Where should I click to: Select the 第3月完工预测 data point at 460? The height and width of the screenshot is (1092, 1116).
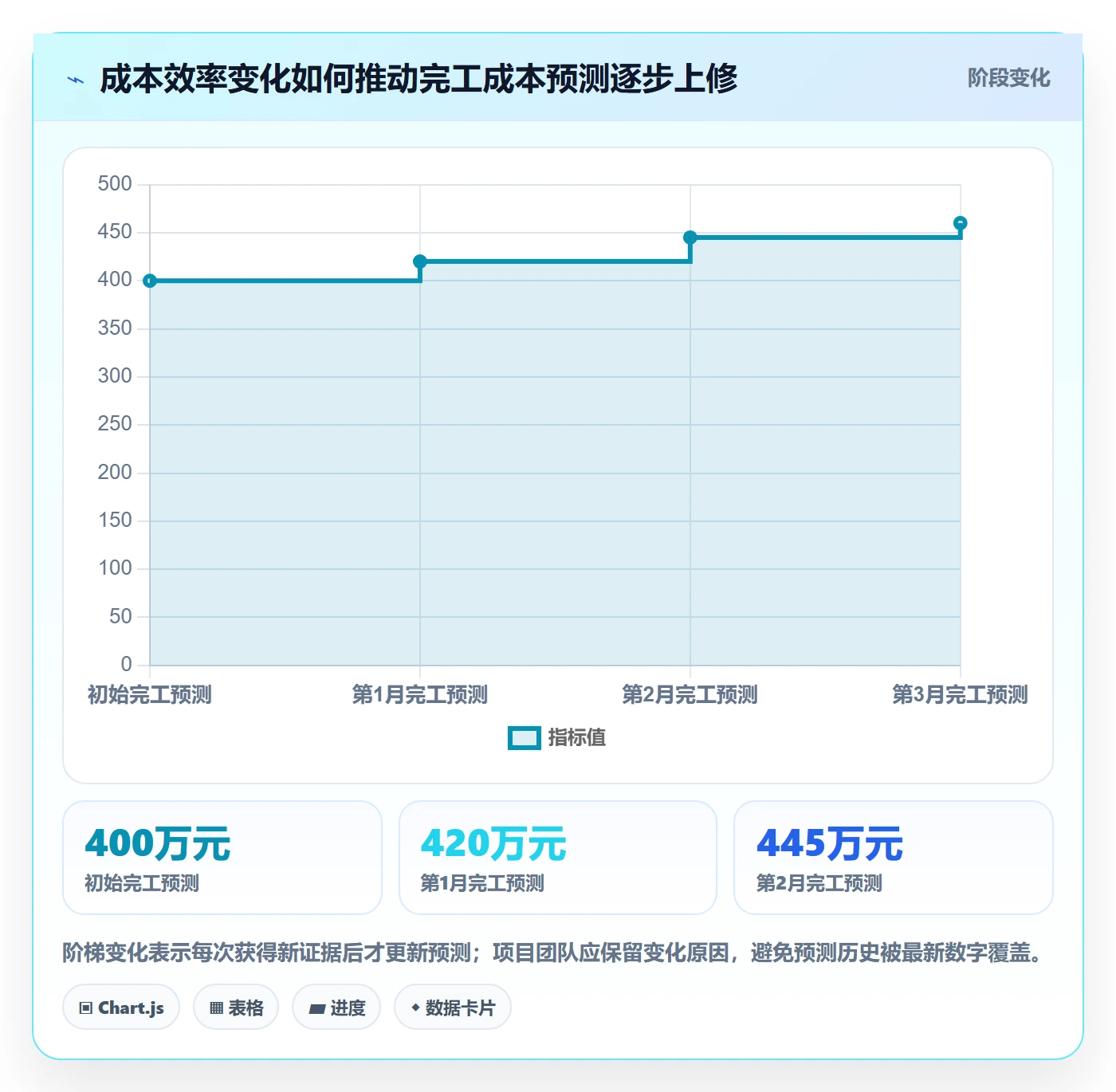pos(961,223)
